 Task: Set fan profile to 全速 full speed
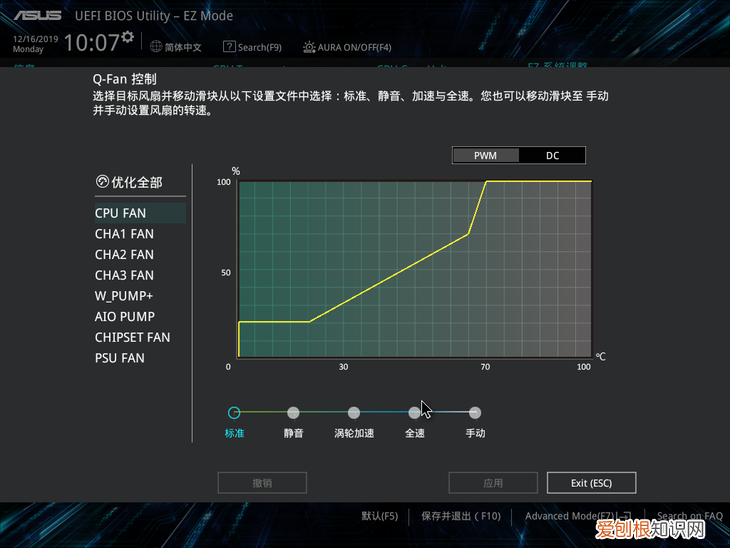(x=414, y=412)
